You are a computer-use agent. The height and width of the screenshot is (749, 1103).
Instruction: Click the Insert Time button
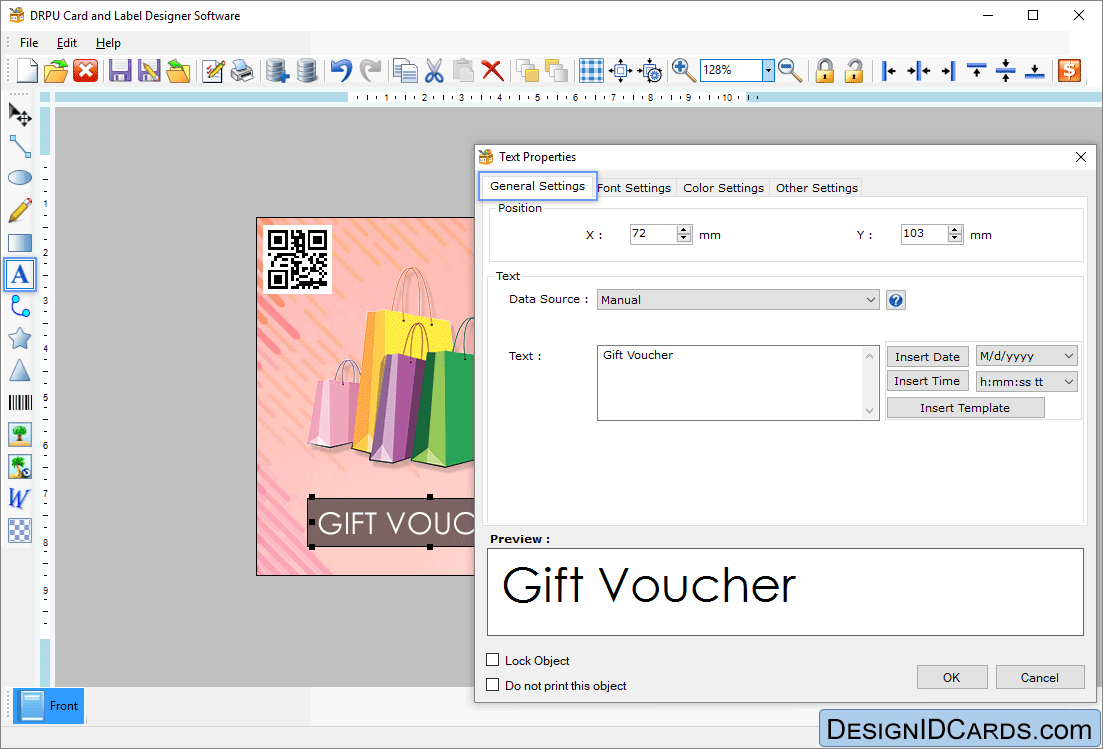pos(927,381)
